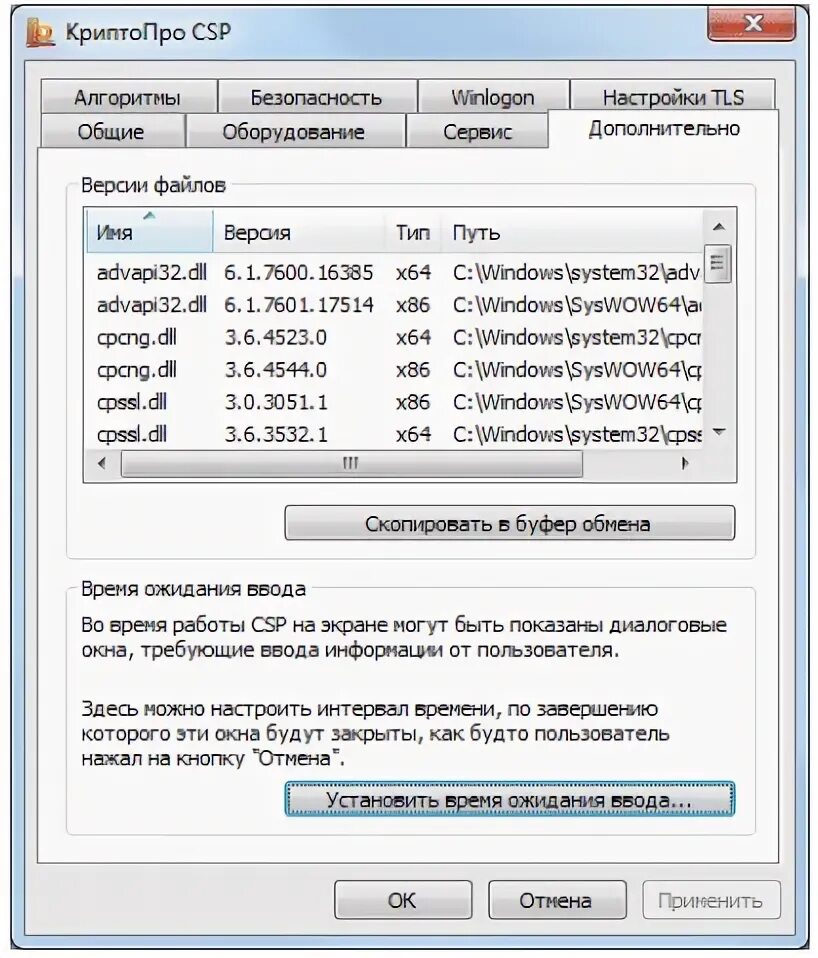
Task: Click the vertical scrollbar thumb
Action: [x=718, y=263]
